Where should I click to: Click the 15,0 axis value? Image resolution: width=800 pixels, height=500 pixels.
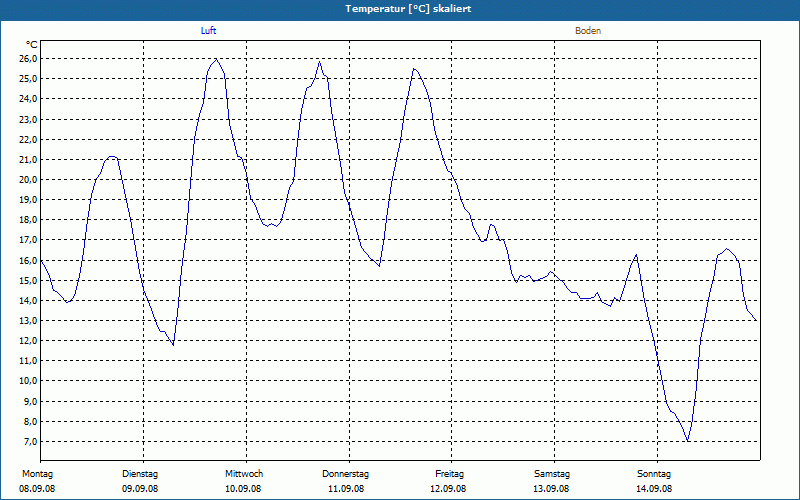point(29,280)
